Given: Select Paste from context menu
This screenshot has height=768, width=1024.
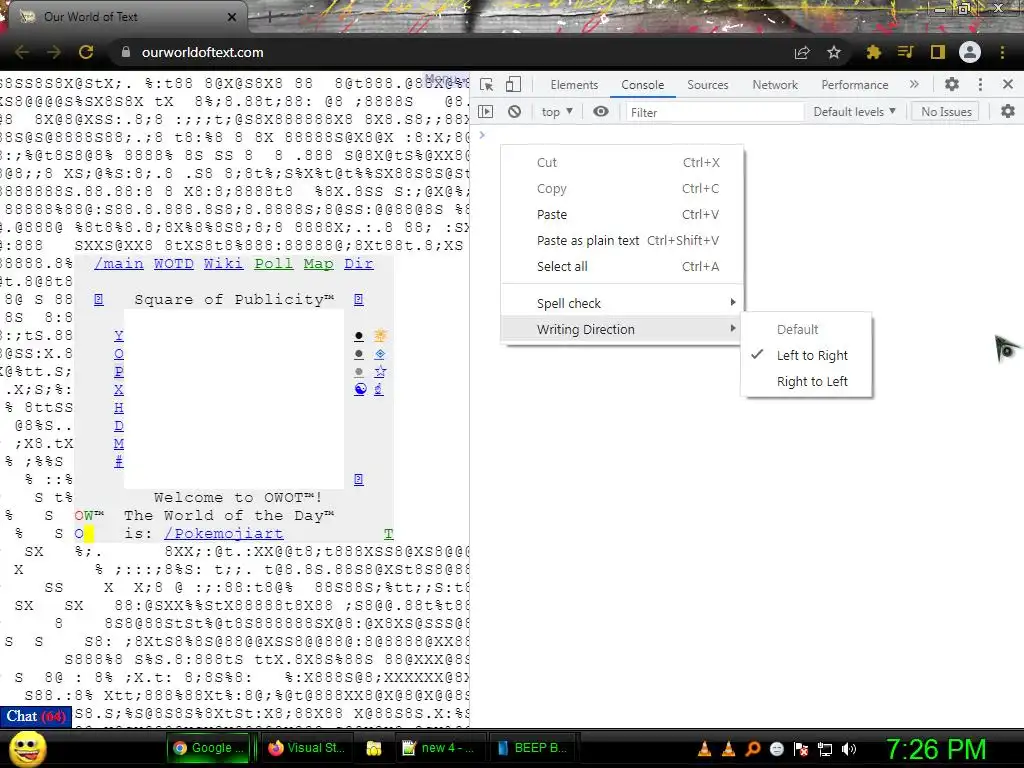Looking at the screenshot, I should (622, 214).
